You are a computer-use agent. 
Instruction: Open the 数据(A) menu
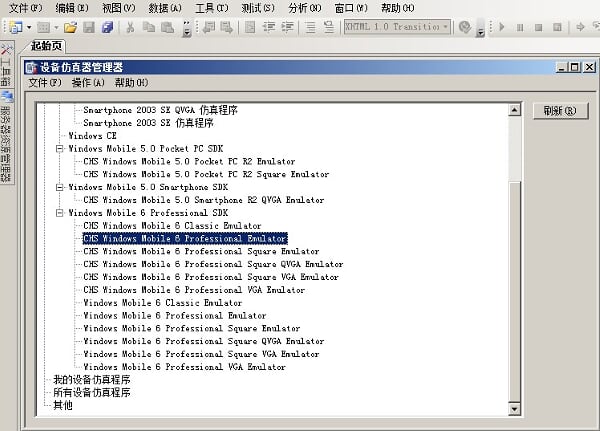tap(165, 8)
